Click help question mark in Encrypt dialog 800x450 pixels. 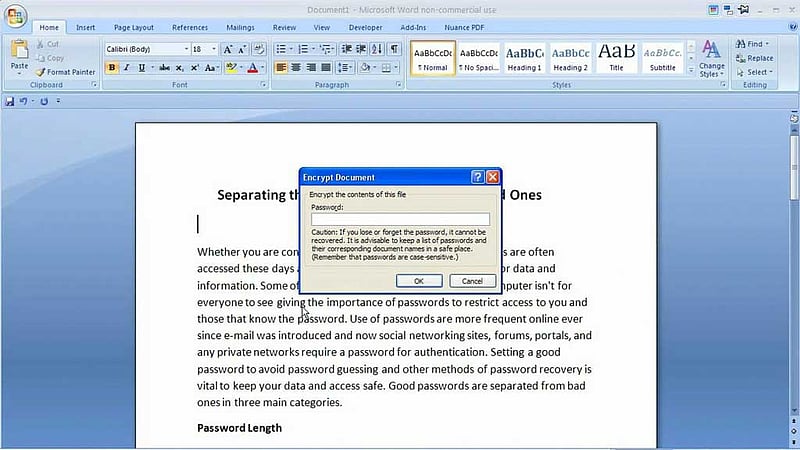[478, 177]
